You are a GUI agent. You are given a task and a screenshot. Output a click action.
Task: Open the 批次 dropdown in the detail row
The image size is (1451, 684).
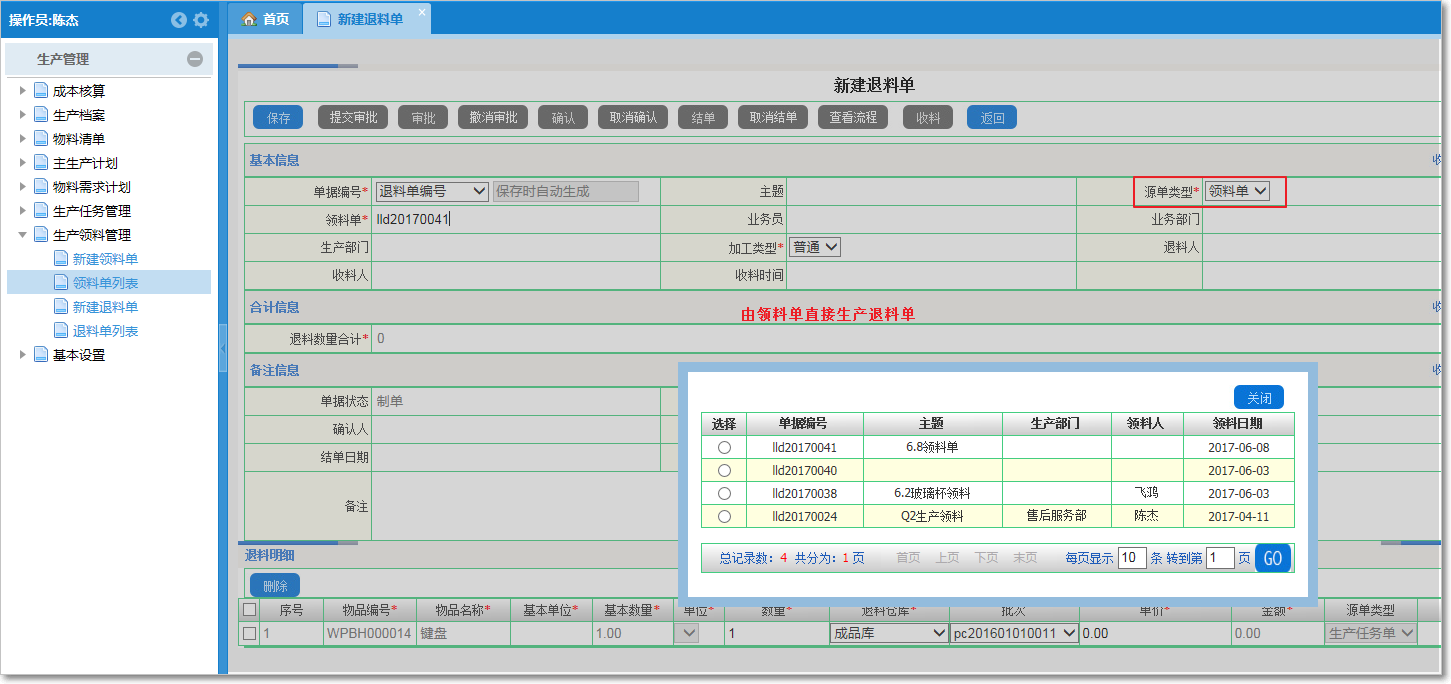pos(1013,632)
